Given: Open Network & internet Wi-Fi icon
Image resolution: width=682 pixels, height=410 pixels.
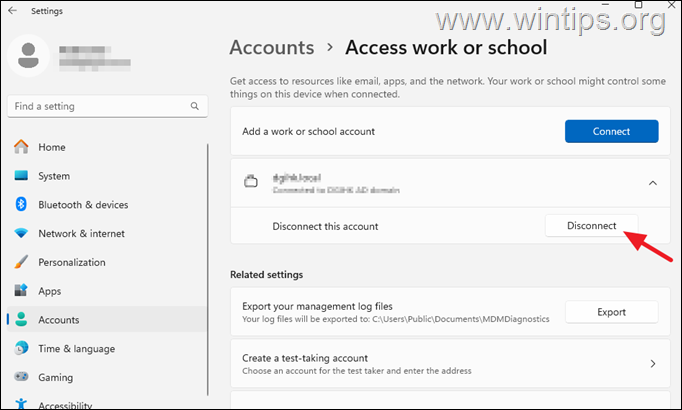Looking at the screenshot, I should 21,233.
